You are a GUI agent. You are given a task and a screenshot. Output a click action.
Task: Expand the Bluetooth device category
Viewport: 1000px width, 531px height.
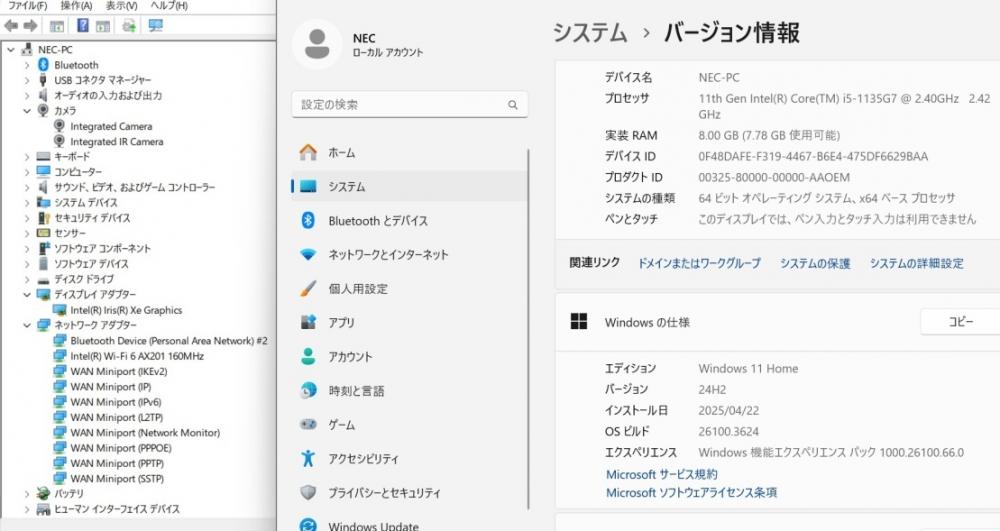tap(27, 65)
